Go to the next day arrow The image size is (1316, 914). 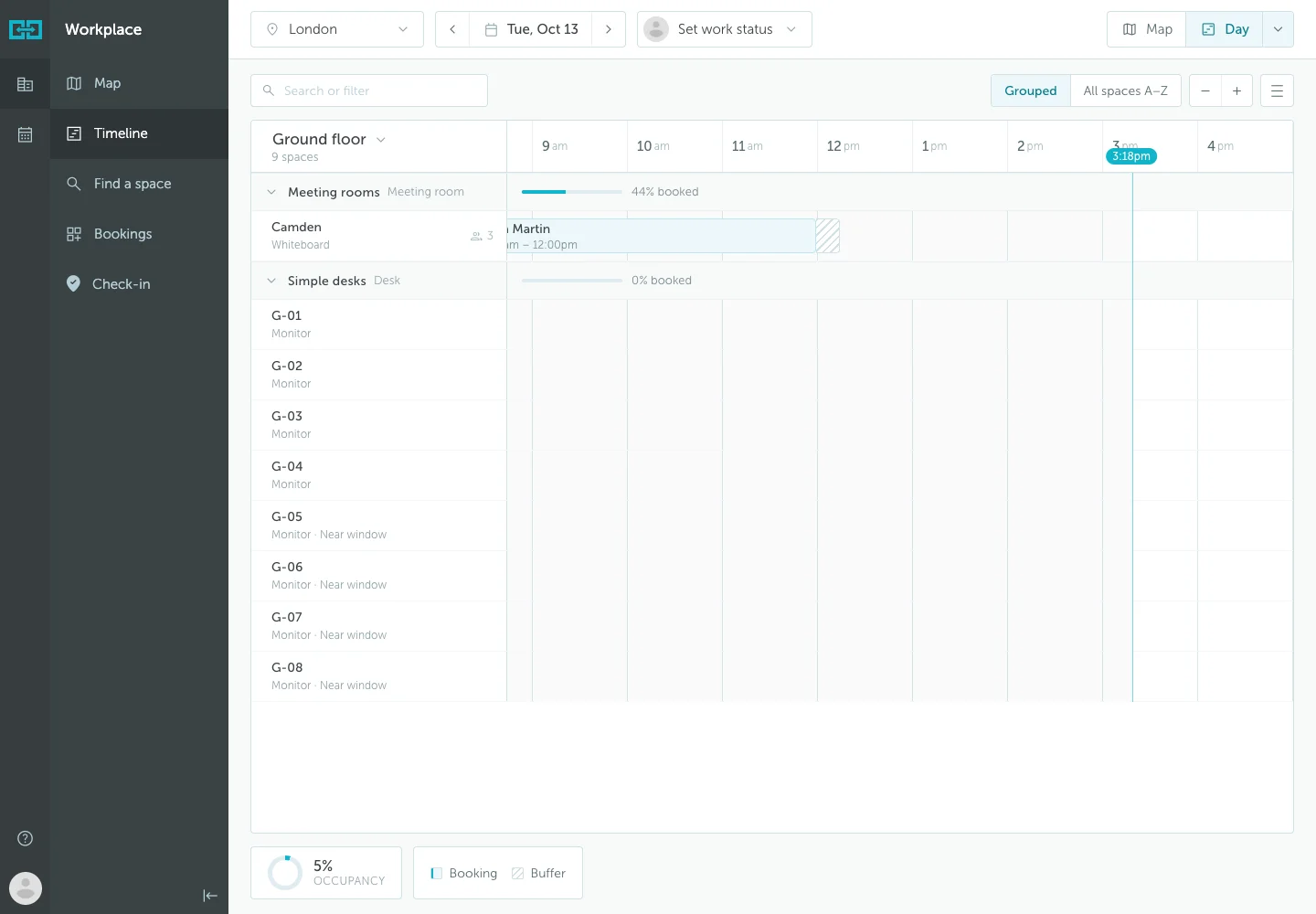coord(609,29)
